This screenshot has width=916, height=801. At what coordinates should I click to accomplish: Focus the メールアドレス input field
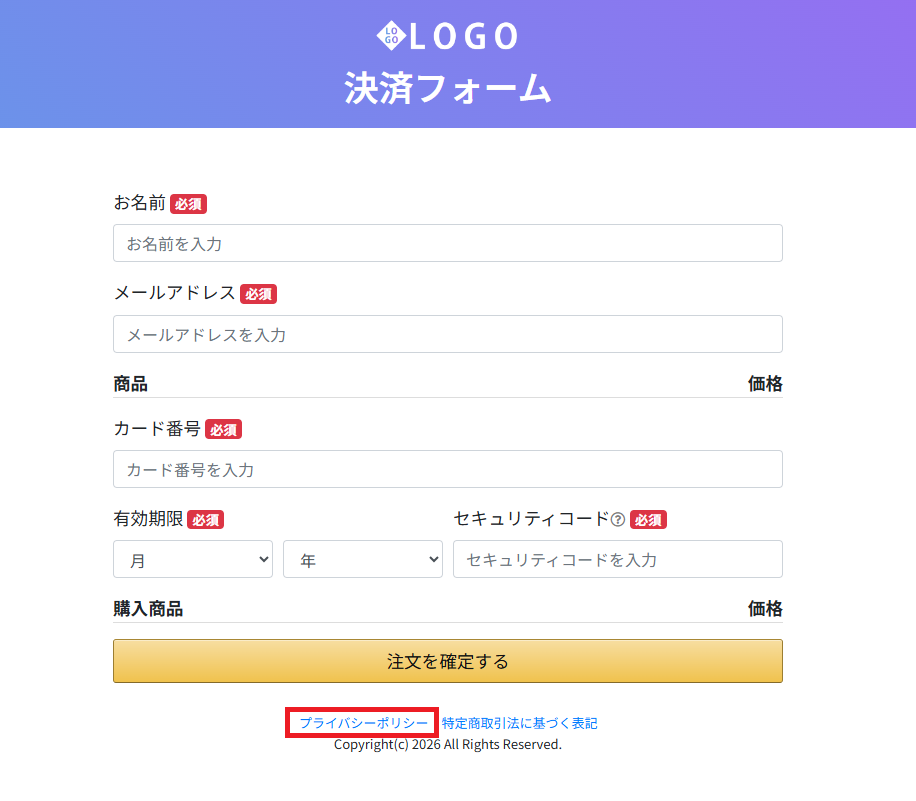[447, 334]
